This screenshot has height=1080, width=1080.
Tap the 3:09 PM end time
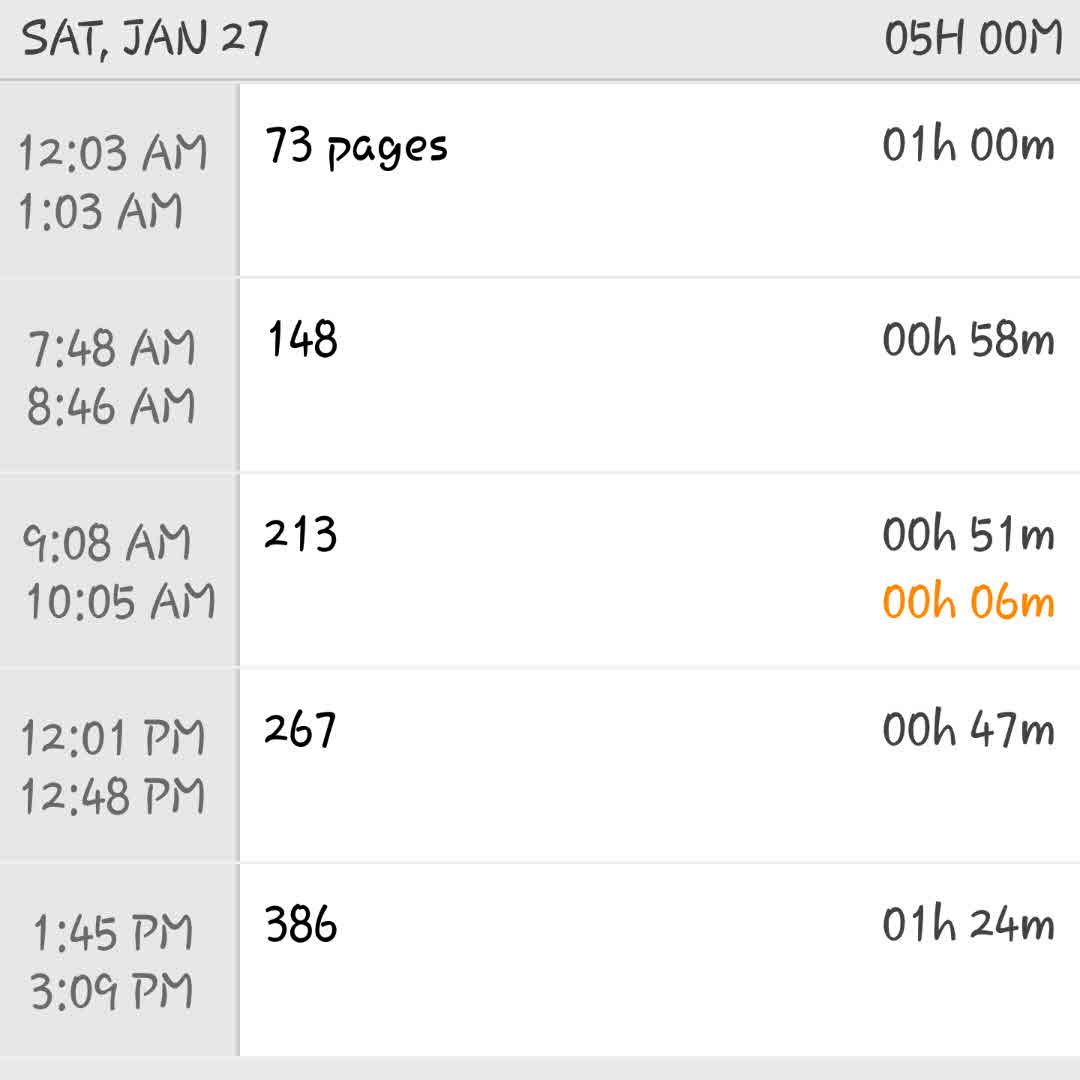pyautogui.click(x=112, y=992)
